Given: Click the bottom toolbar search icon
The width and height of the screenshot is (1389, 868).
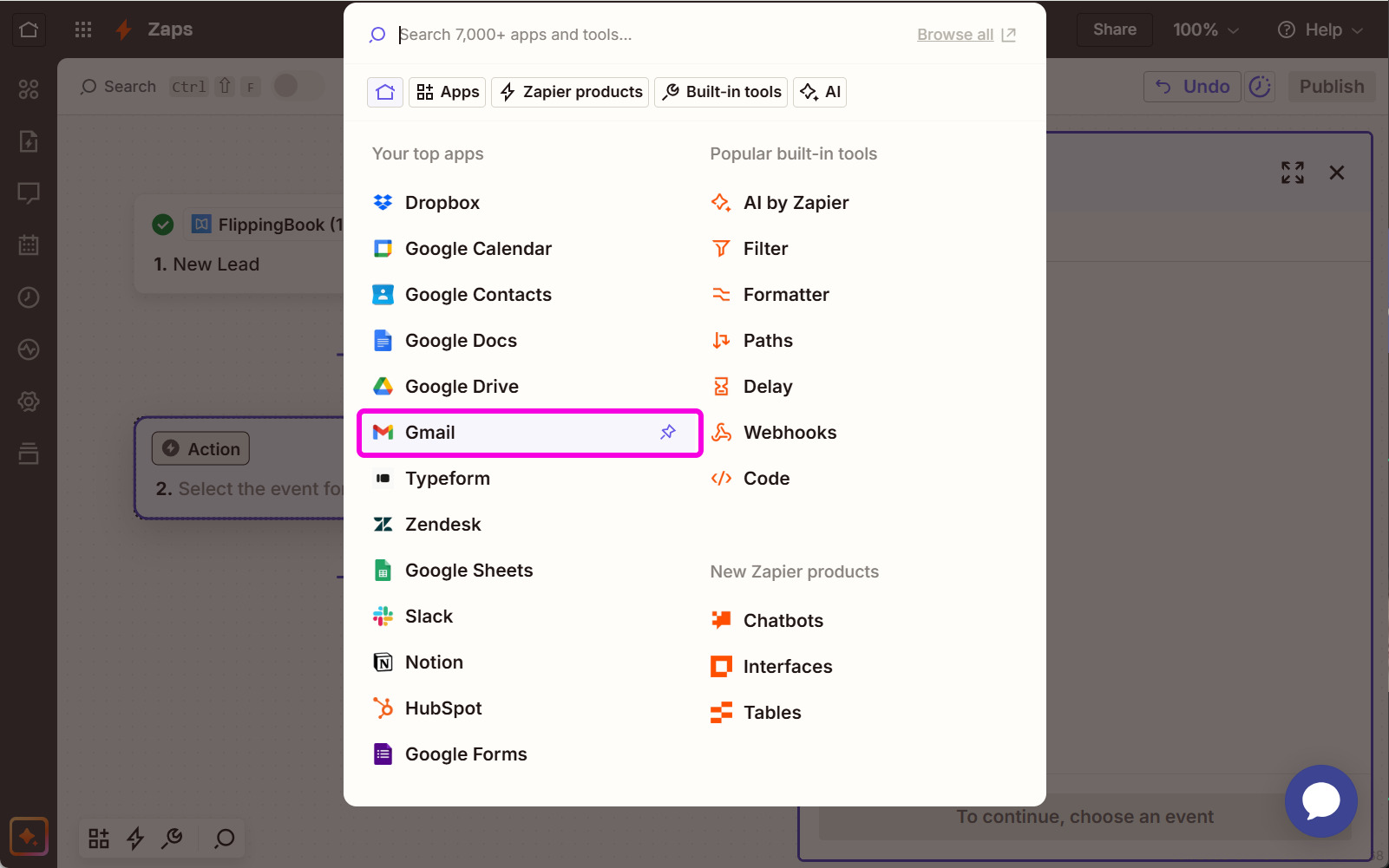Looking at the screenshot, I should coord(225,839).
